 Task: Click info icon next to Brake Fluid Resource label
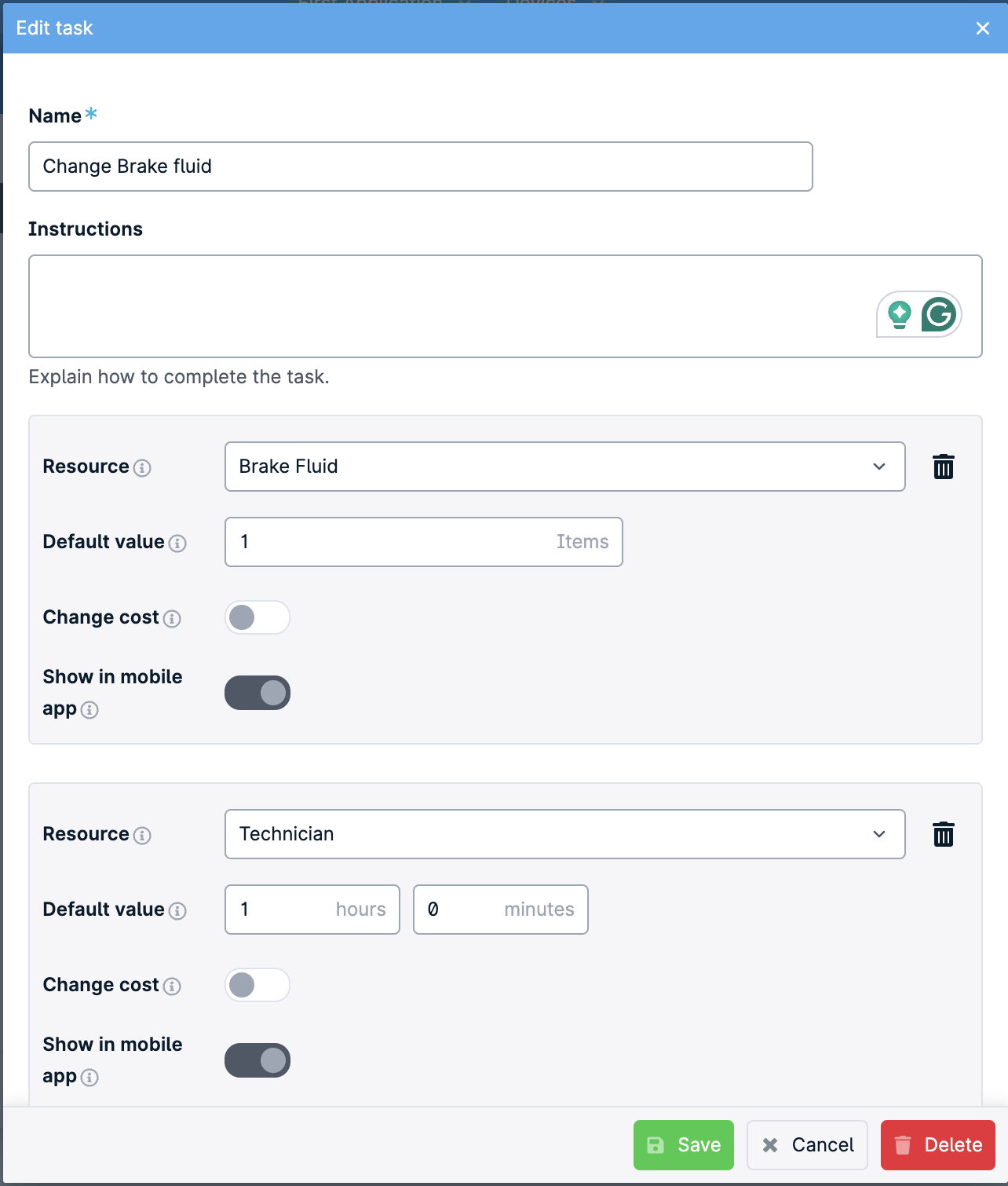click(142, 468)
